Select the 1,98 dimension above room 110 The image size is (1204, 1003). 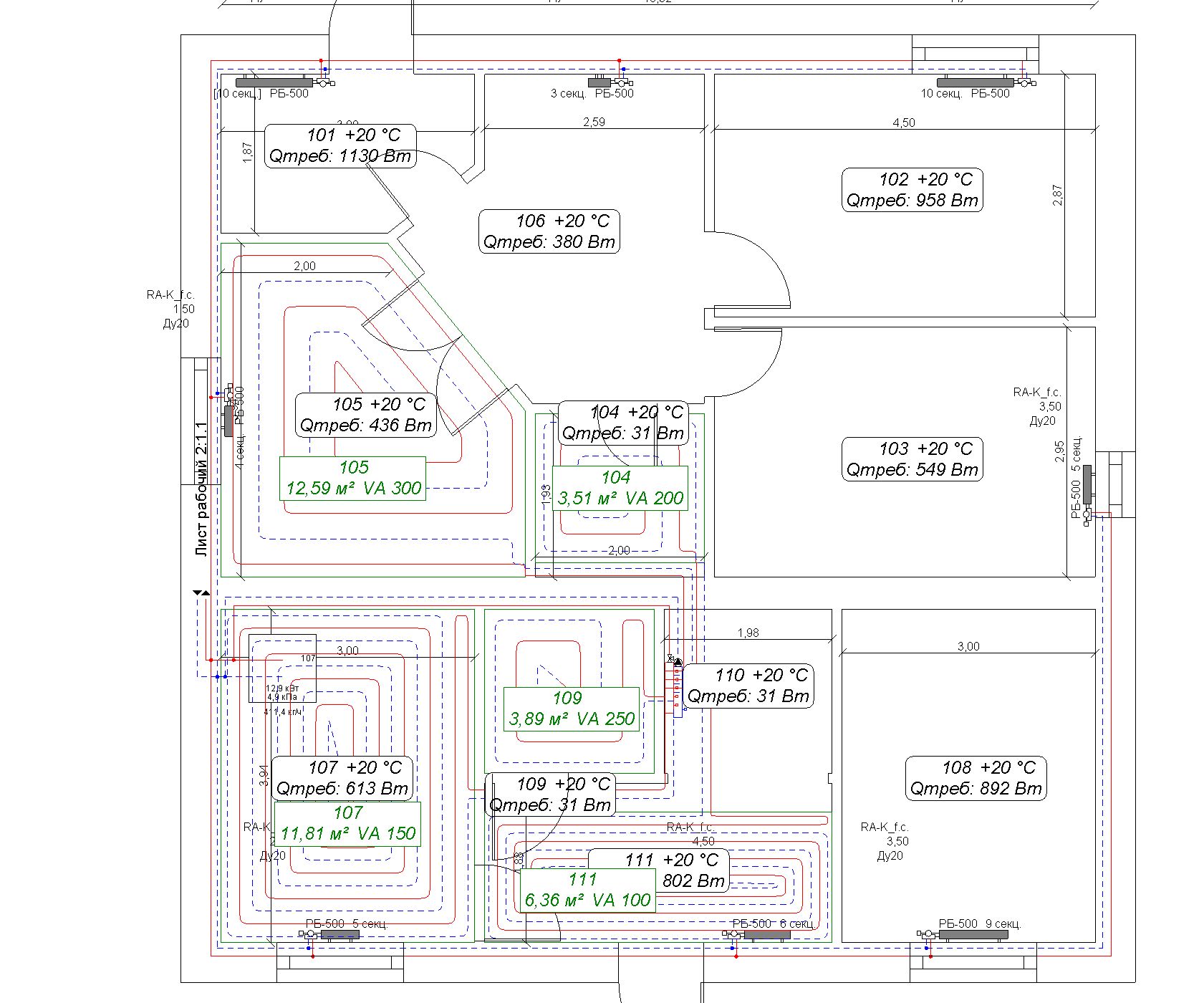[x=748, y=633]
